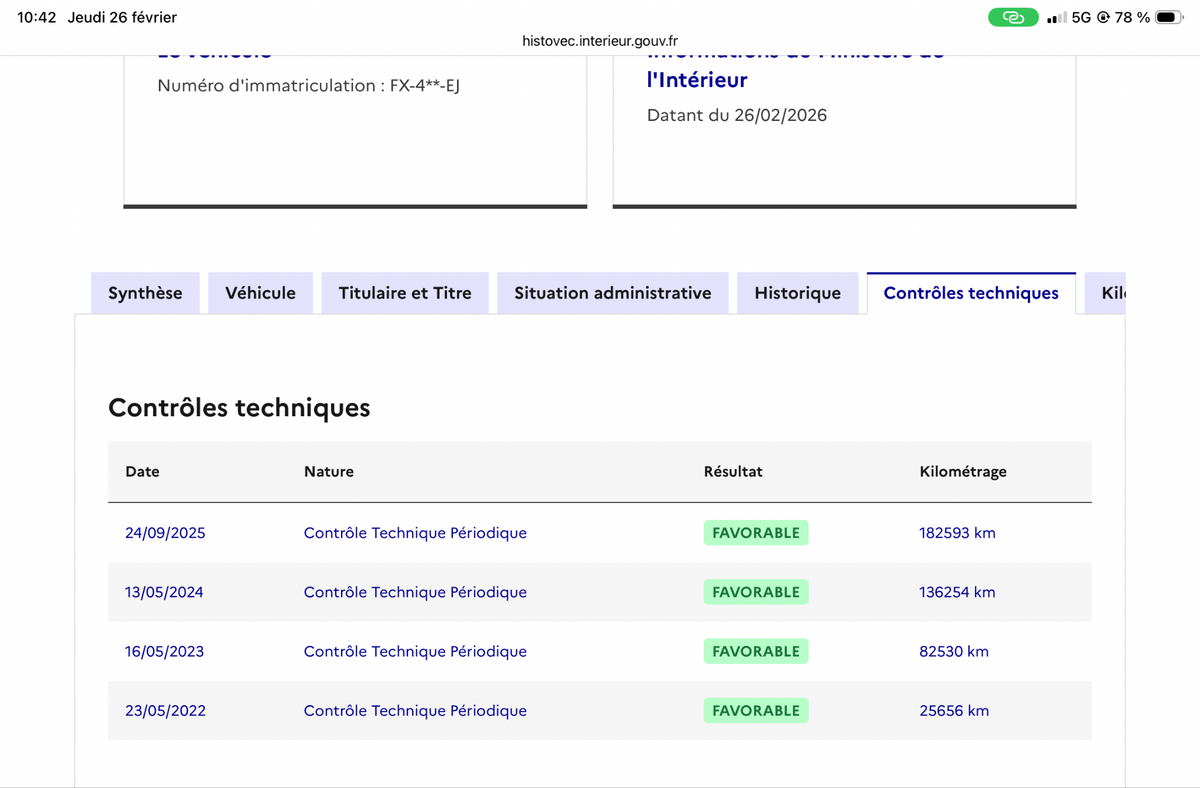This screenshot has height=788, width=1200.
Task: Switch to the Historique tab
Action: [798, 293]
